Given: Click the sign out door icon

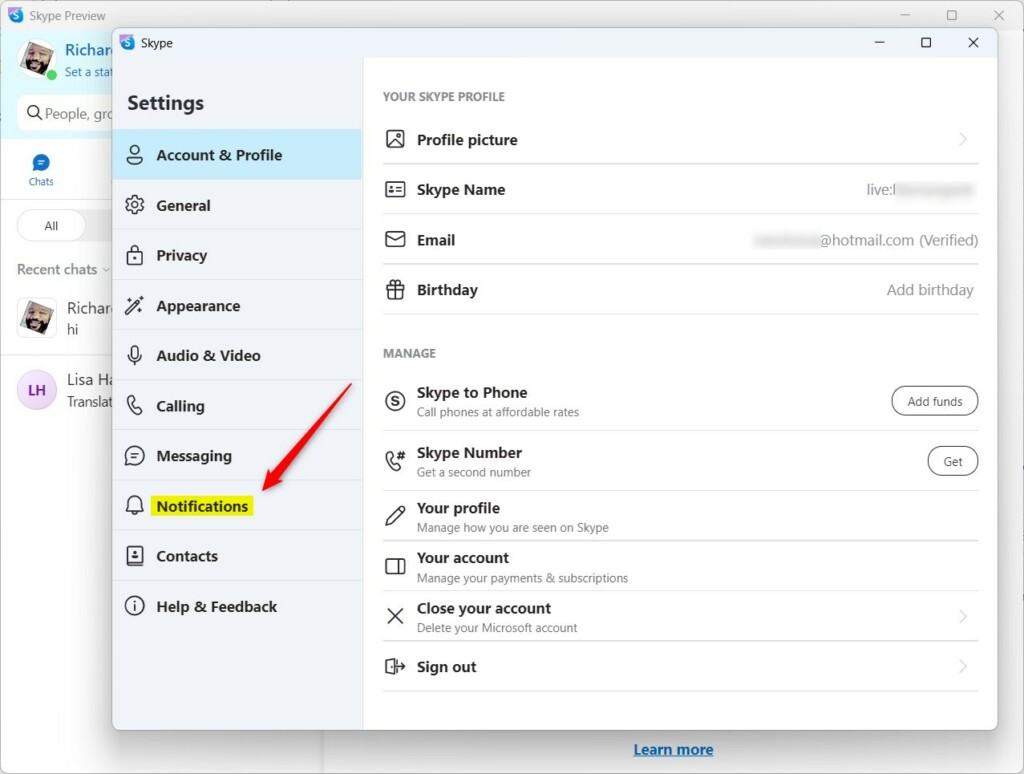Looking at the screenshot, I should click(x=395, y=666).
